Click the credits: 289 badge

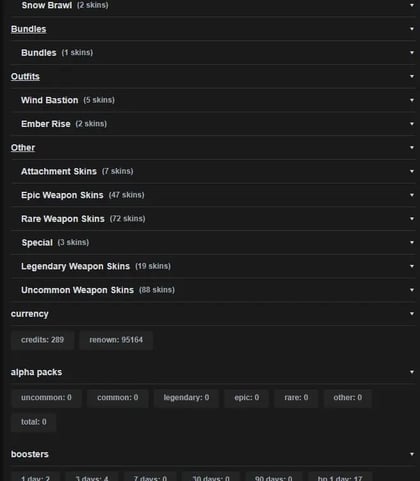(x=42, y=340)
